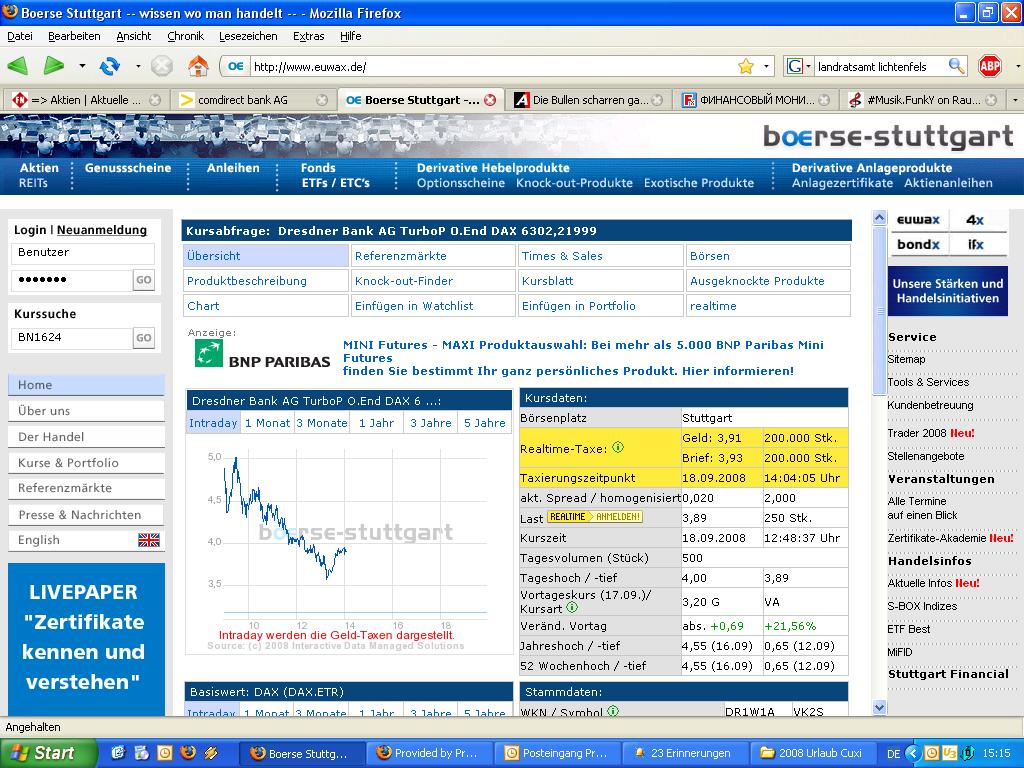Click the Google search engine icon

[794, 66]
